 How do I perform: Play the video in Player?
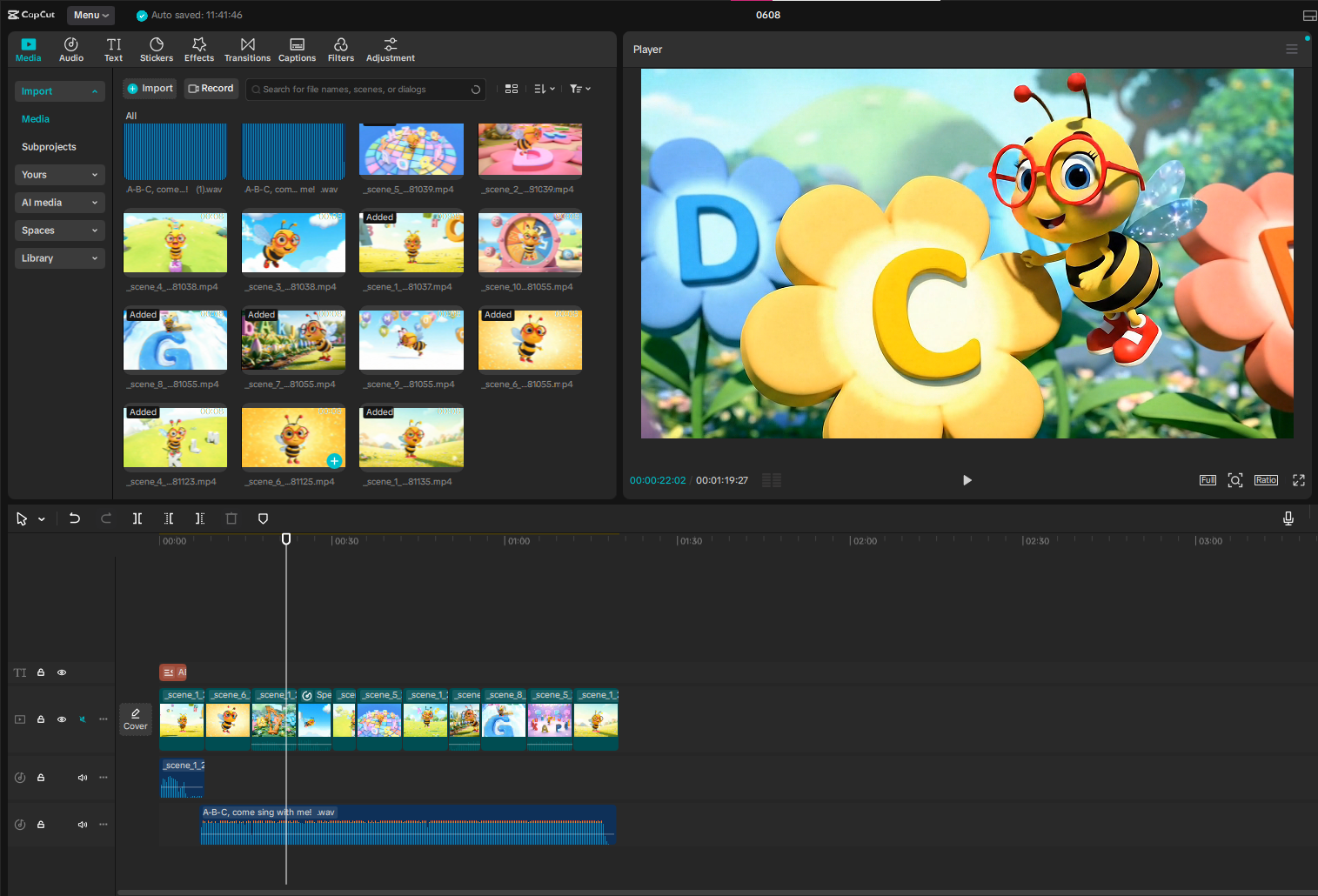(967, 480)
